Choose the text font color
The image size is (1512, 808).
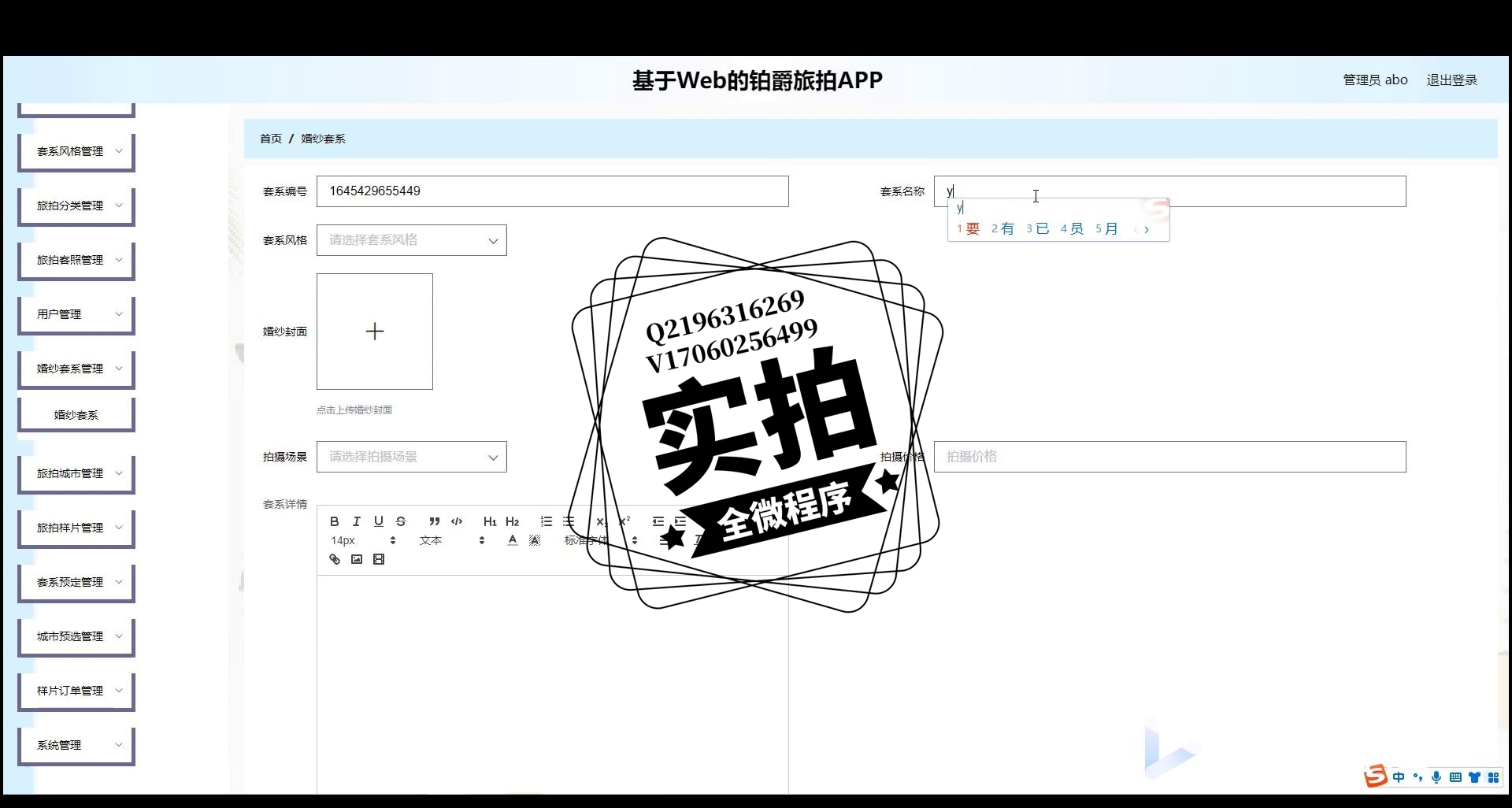513,540
